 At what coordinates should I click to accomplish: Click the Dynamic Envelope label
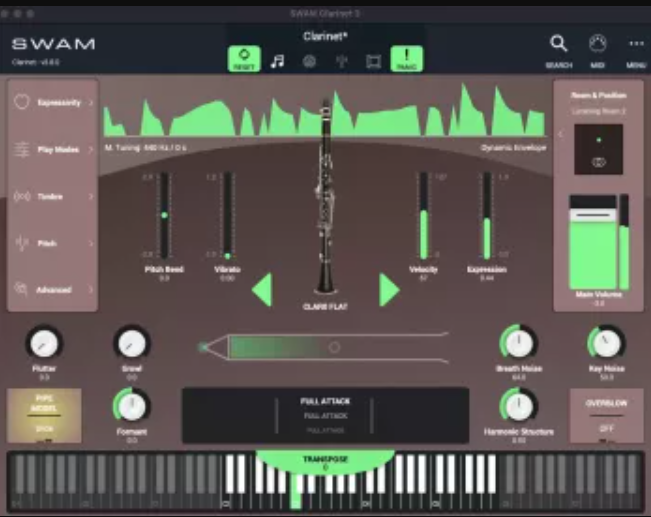pos(513,148)
